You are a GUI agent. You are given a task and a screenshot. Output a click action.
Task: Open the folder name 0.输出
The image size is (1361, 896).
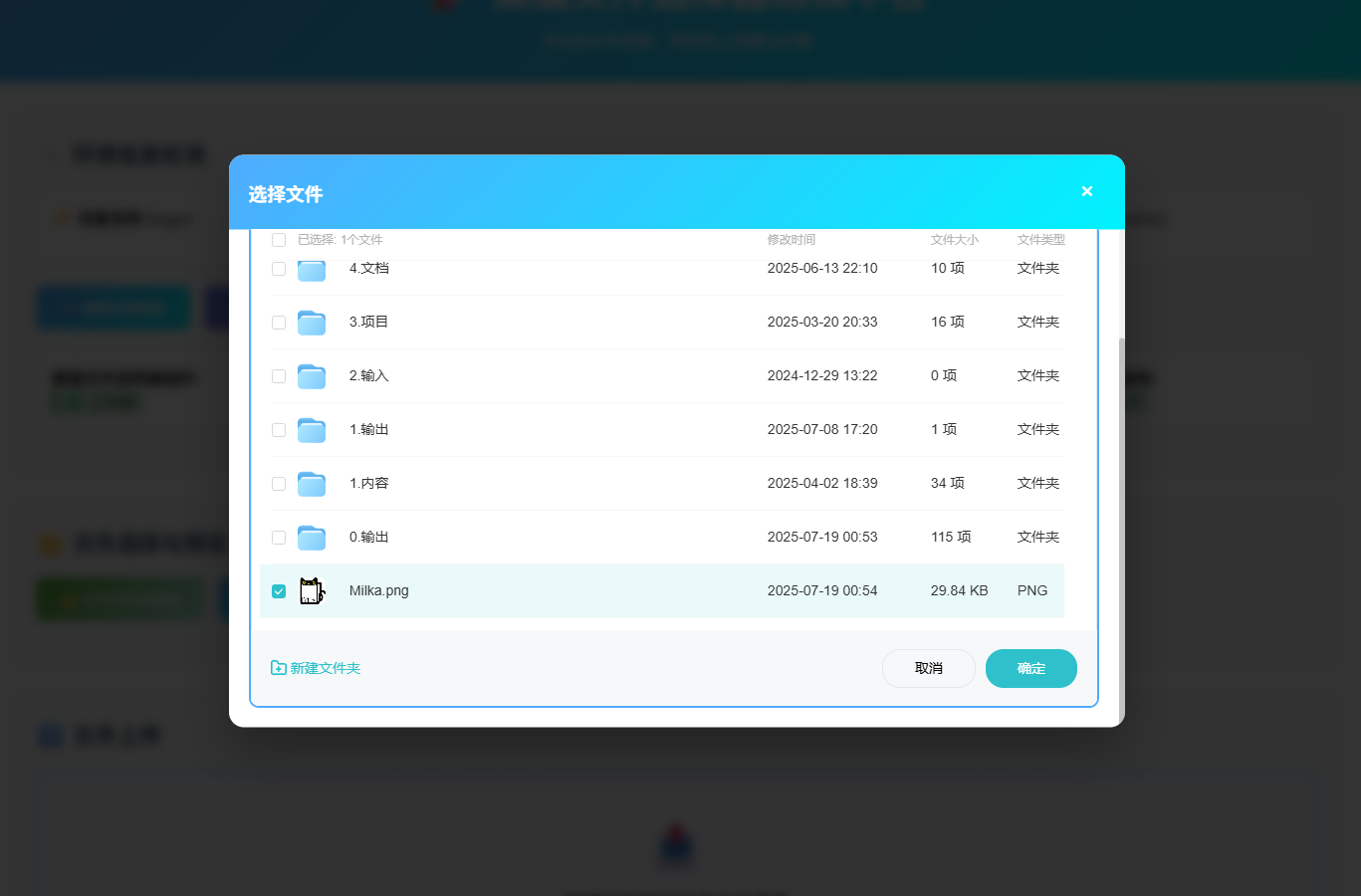tap(369, 537)
